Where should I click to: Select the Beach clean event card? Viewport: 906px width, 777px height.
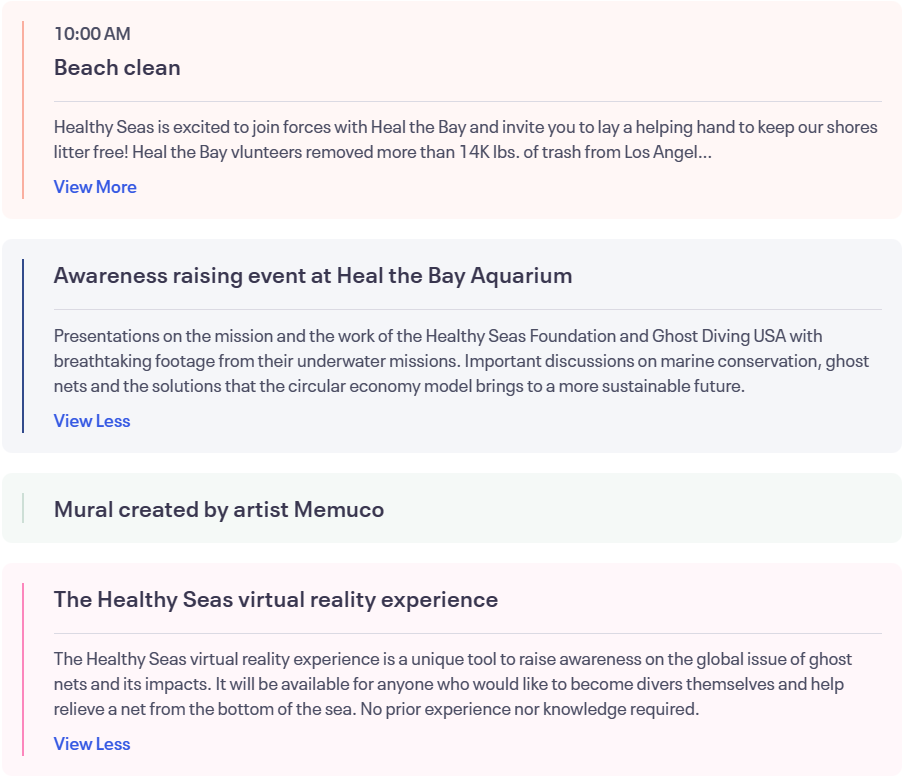pos(452,107)
